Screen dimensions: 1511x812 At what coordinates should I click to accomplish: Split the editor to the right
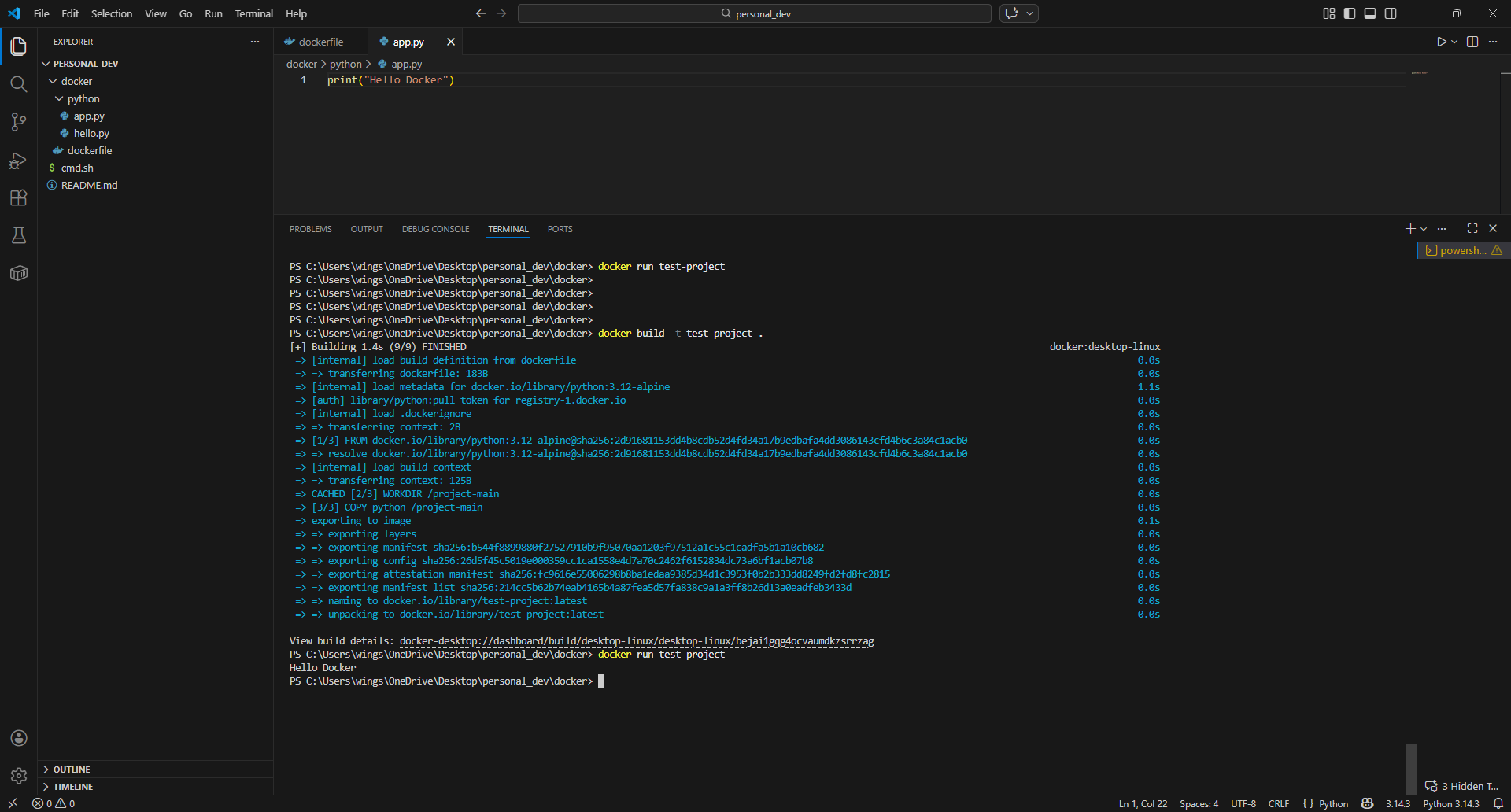(1472, 42)
